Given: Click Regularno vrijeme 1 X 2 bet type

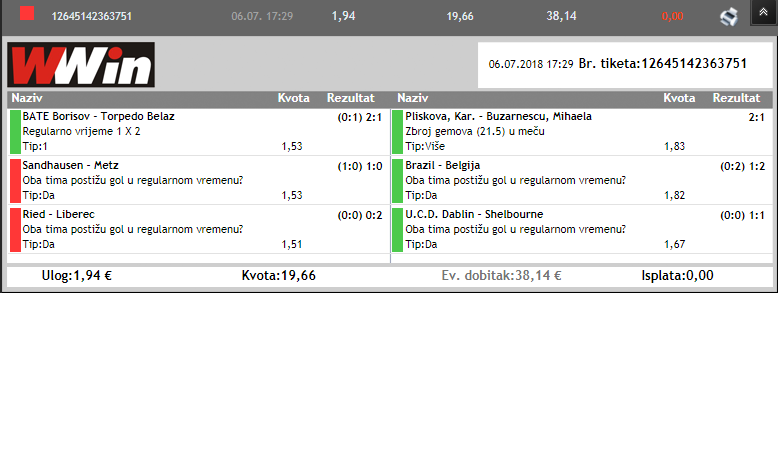Looking at the screenshot, I should (81, 131).
